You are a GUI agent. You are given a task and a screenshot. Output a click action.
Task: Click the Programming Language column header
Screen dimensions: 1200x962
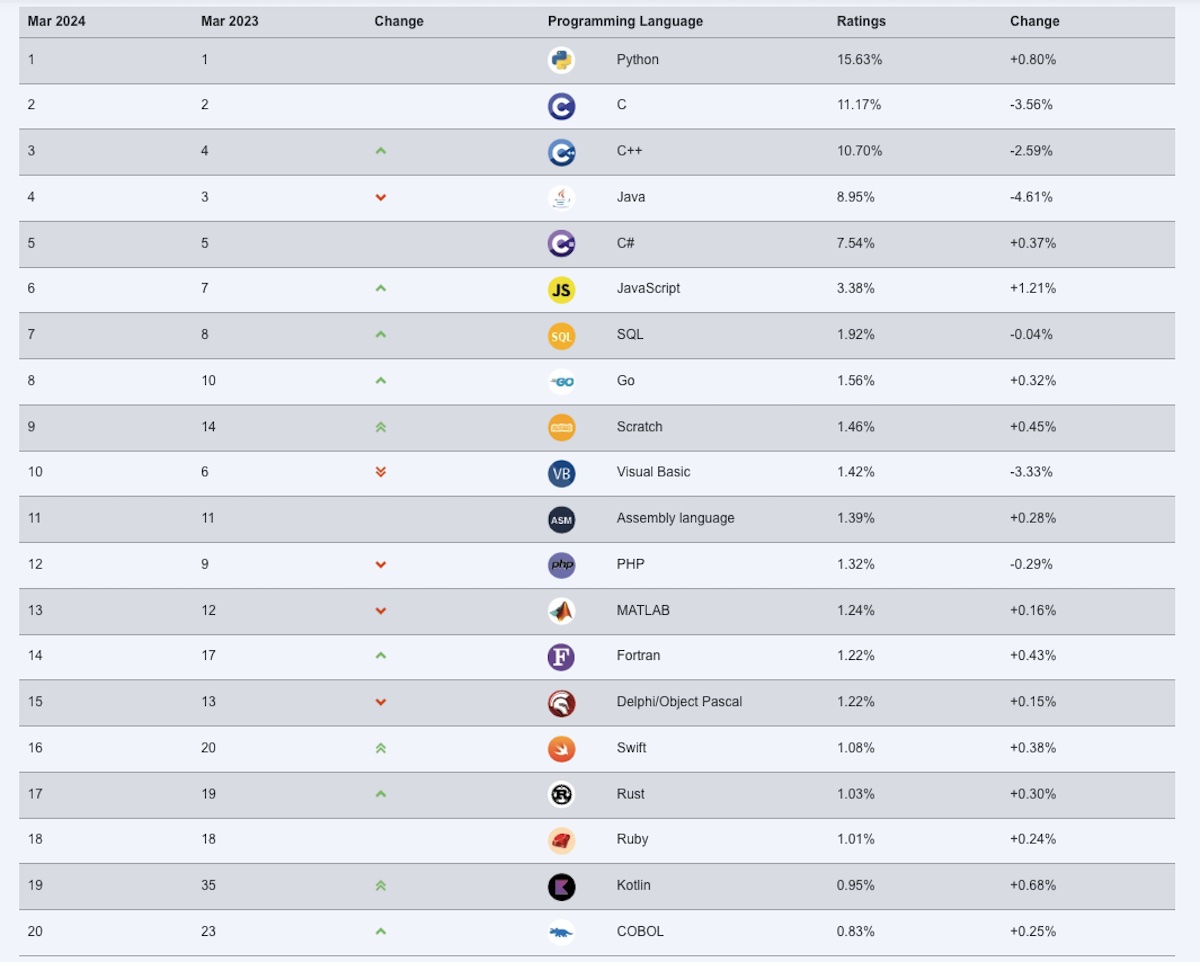tap(625, 21)
